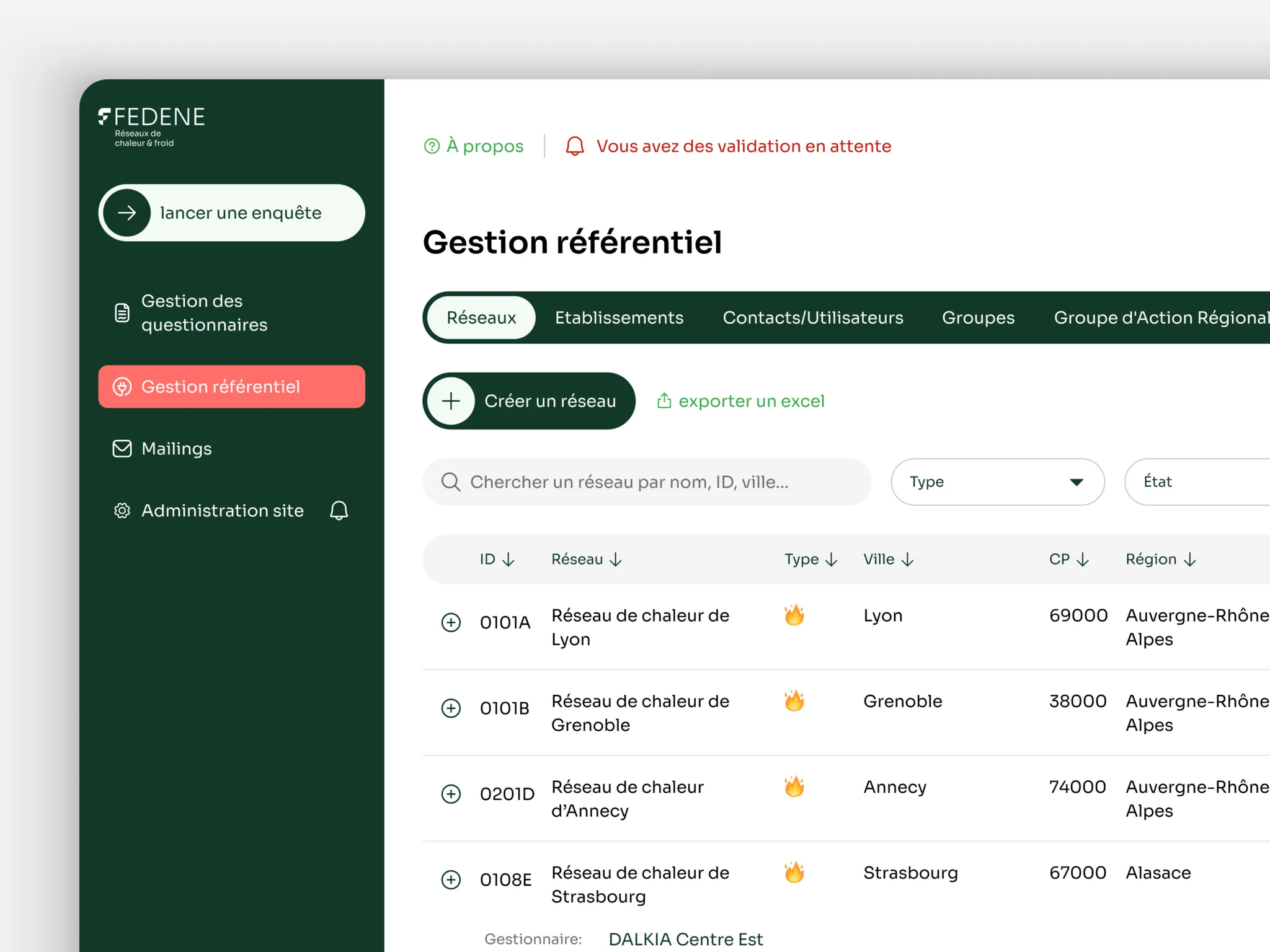Expand row 0101B details

451,708
